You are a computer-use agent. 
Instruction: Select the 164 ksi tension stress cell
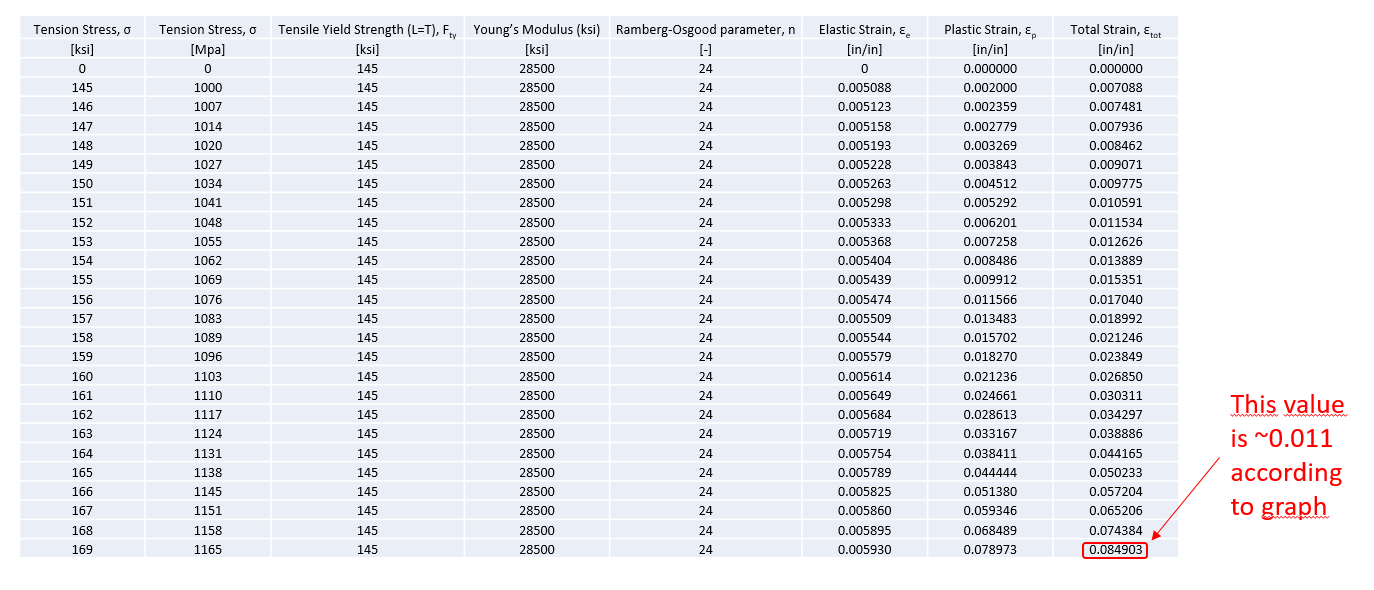click(x=82, y=453)
